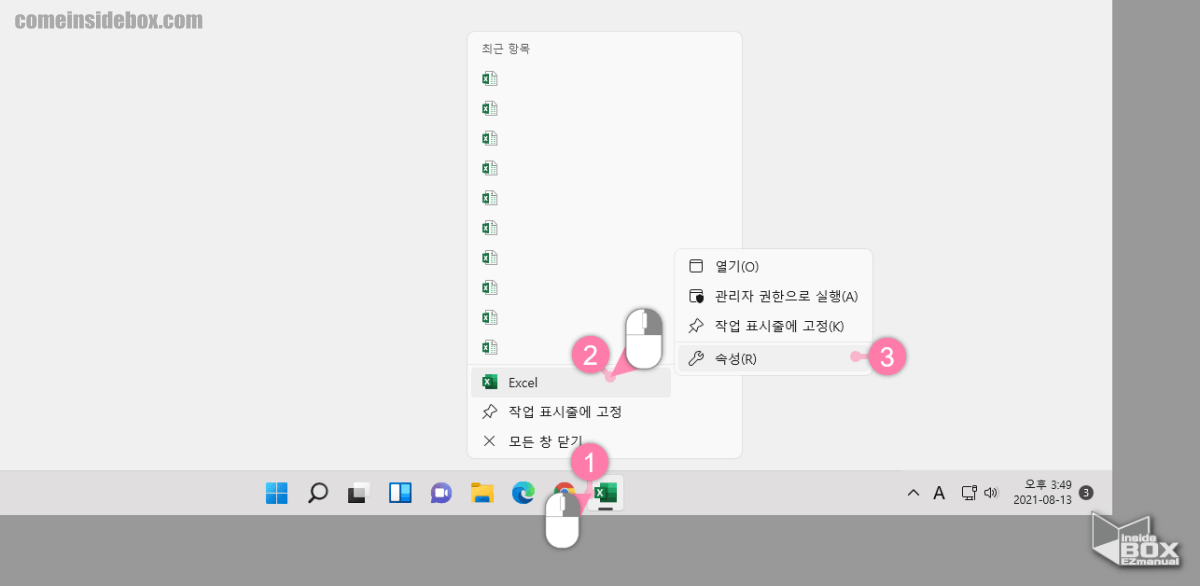Open the Widgets panel on the taskbar

[x=399, y=492]
